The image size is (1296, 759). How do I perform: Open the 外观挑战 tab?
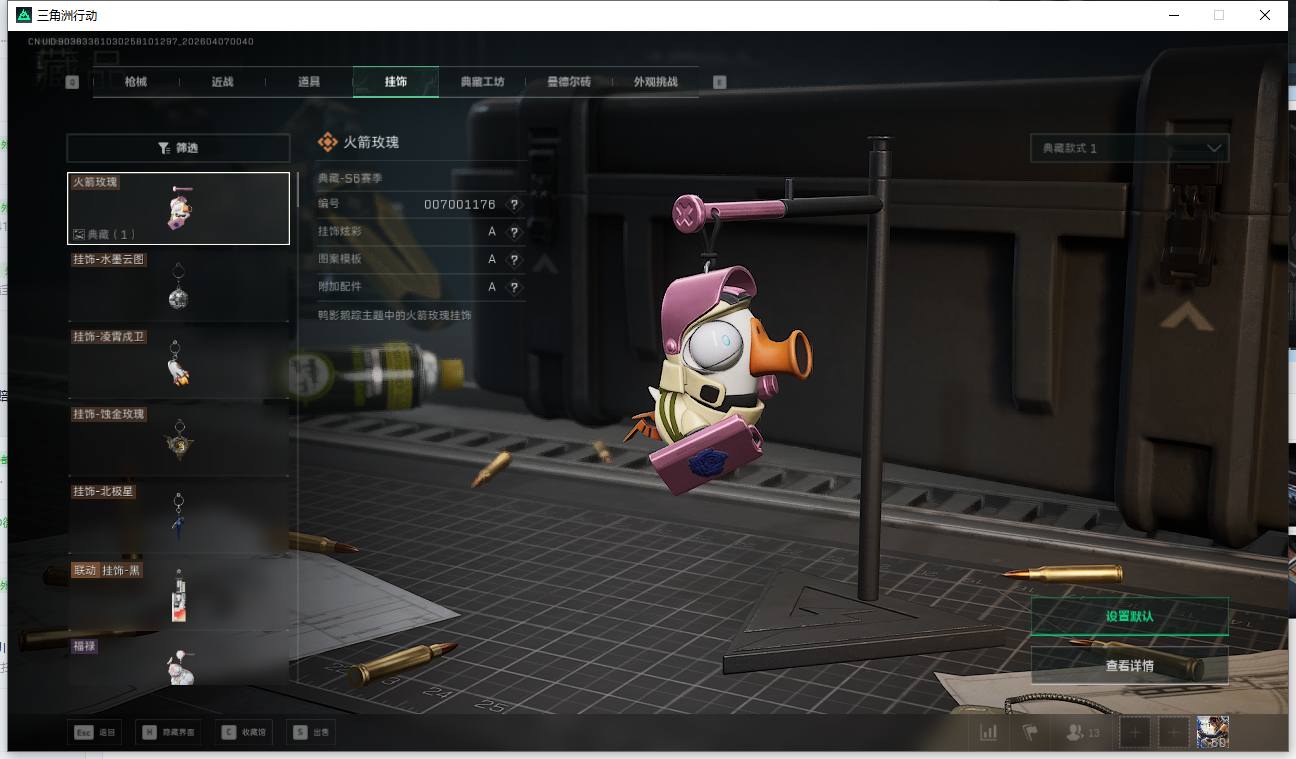[656, 82]
